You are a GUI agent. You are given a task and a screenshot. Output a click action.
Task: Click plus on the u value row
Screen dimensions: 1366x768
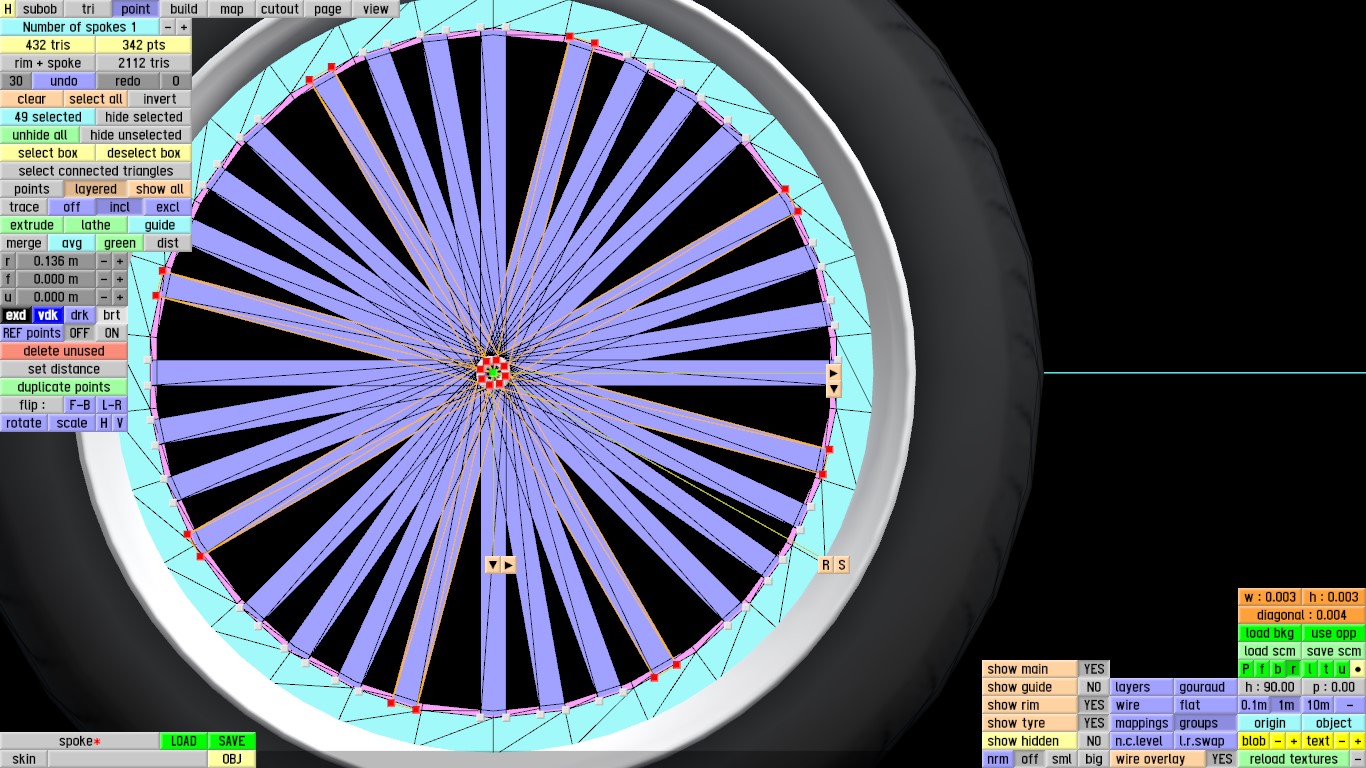120,297
